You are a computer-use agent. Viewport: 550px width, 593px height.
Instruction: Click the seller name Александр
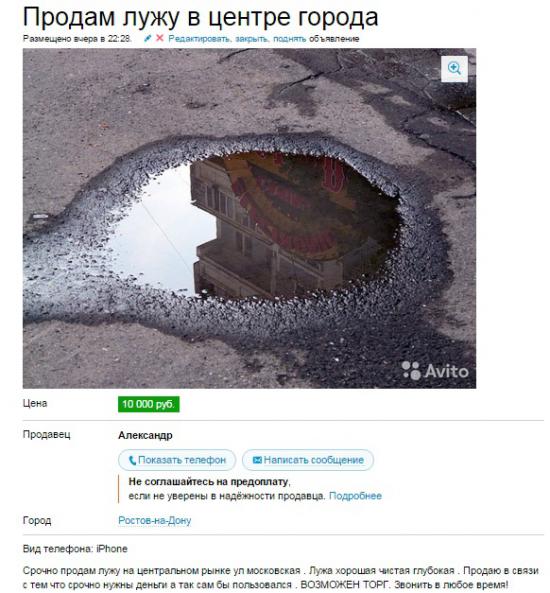145,436
